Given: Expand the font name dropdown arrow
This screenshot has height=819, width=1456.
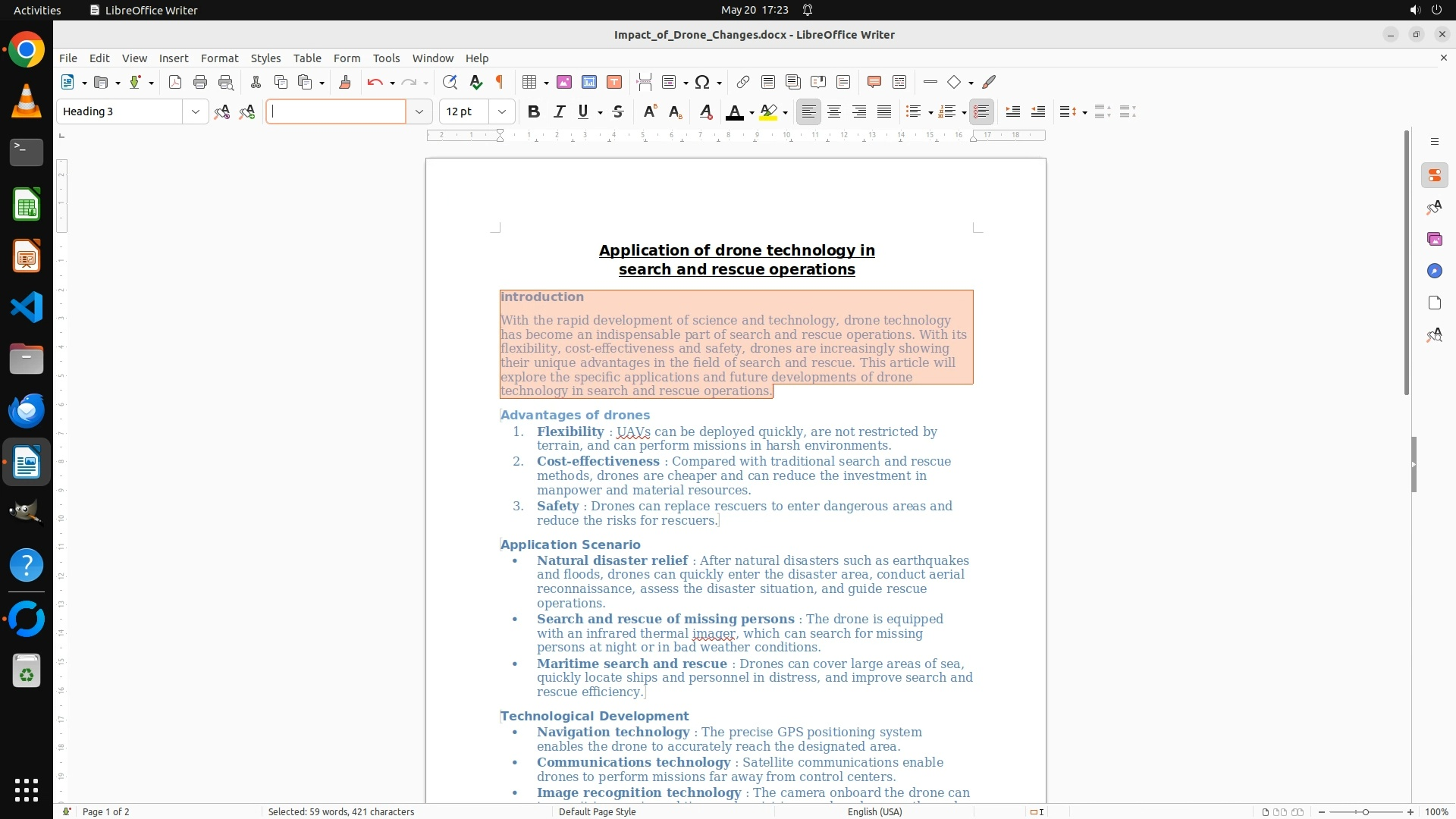Looking at the screenshot, I should pos(419,111).
